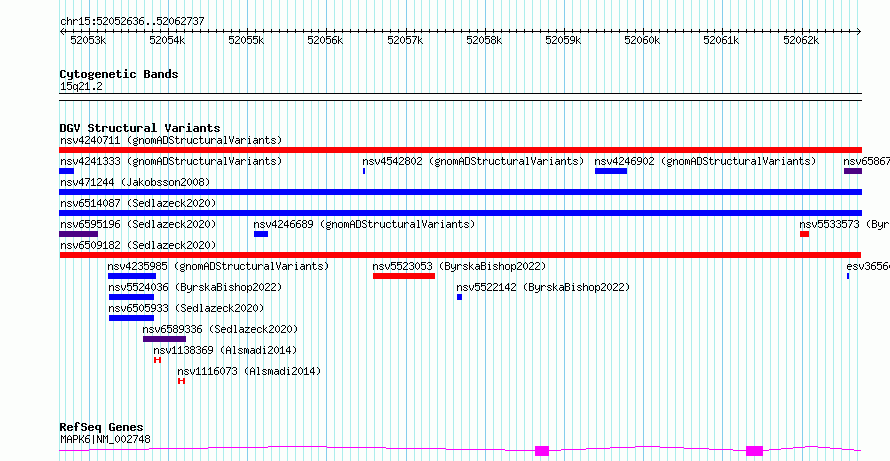Click the tiny blue marker under esv36564
Image resolution: width=890 pixels, height=461 pixels.
848,276
